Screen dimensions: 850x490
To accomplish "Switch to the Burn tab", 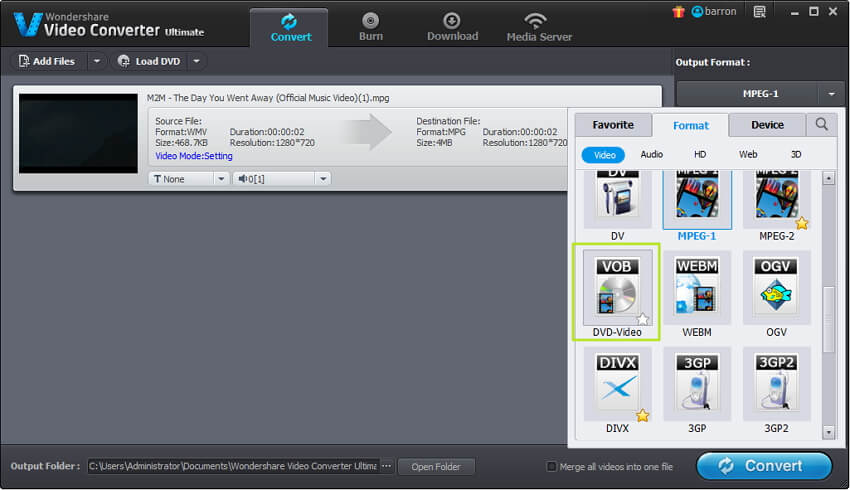I will (371, 28).
